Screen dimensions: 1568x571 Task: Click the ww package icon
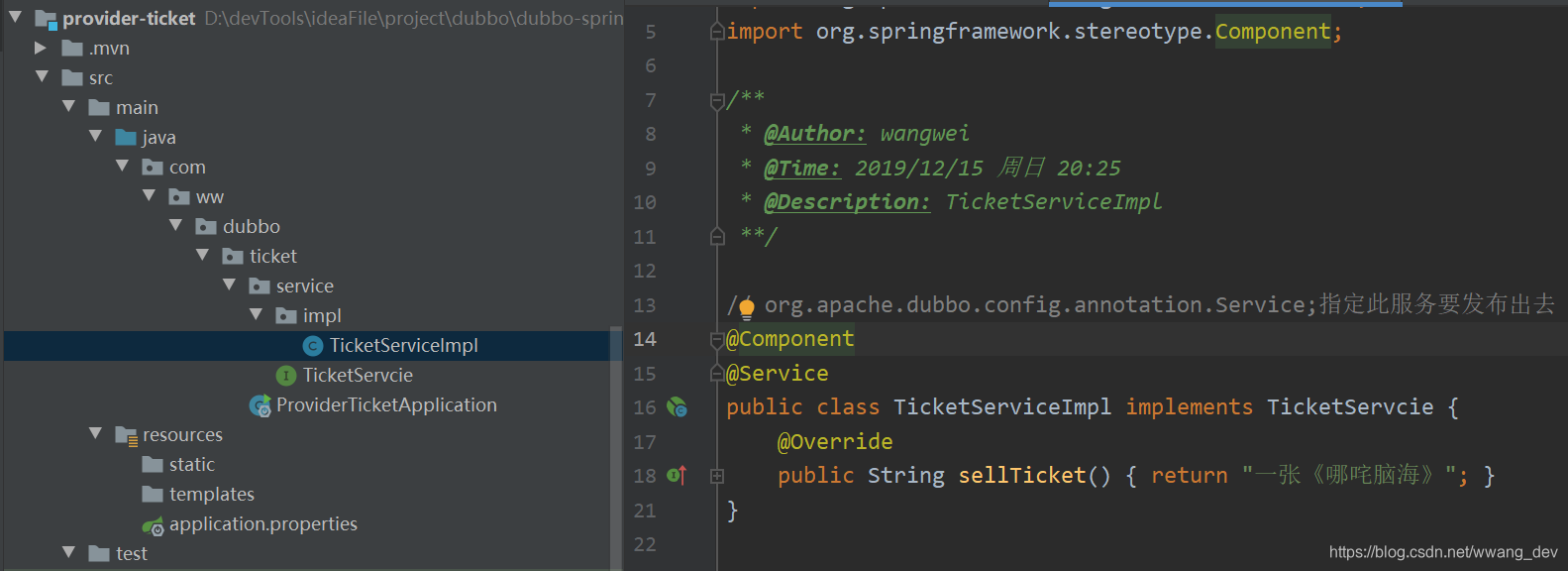(179, 196)
